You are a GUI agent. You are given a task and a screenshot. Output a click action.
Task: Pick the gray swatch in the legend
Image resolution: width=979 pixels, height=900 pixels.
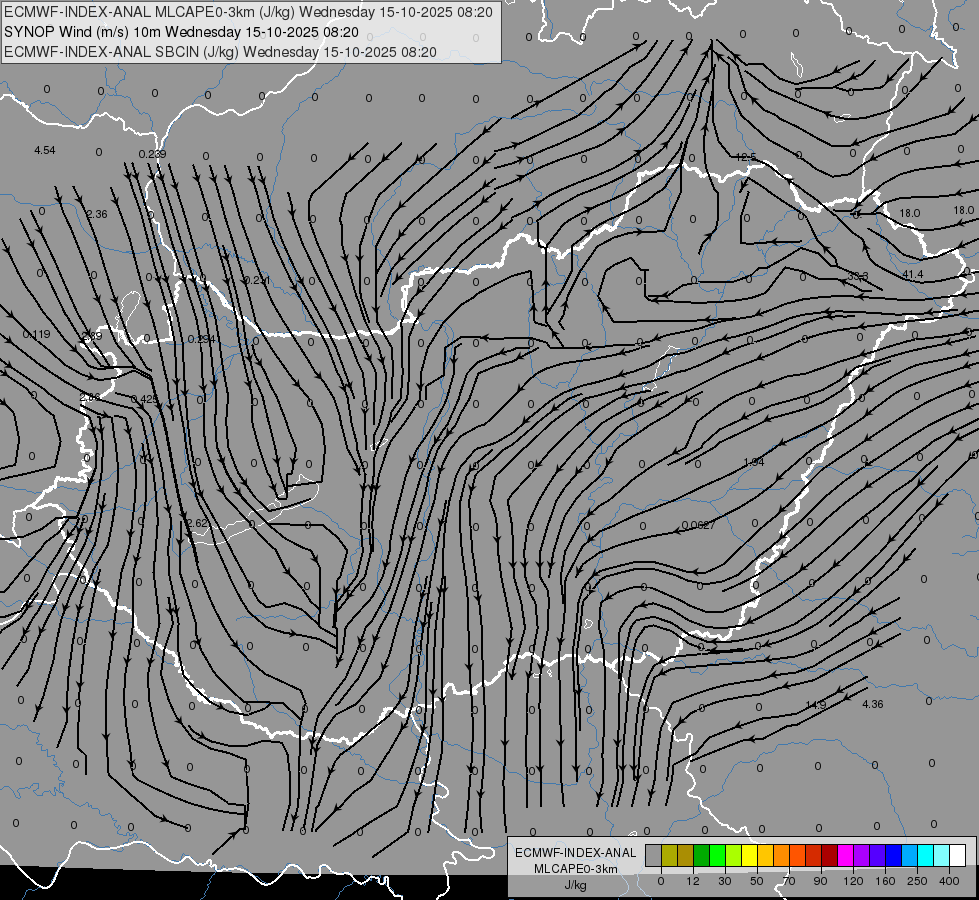coord(653,855)
